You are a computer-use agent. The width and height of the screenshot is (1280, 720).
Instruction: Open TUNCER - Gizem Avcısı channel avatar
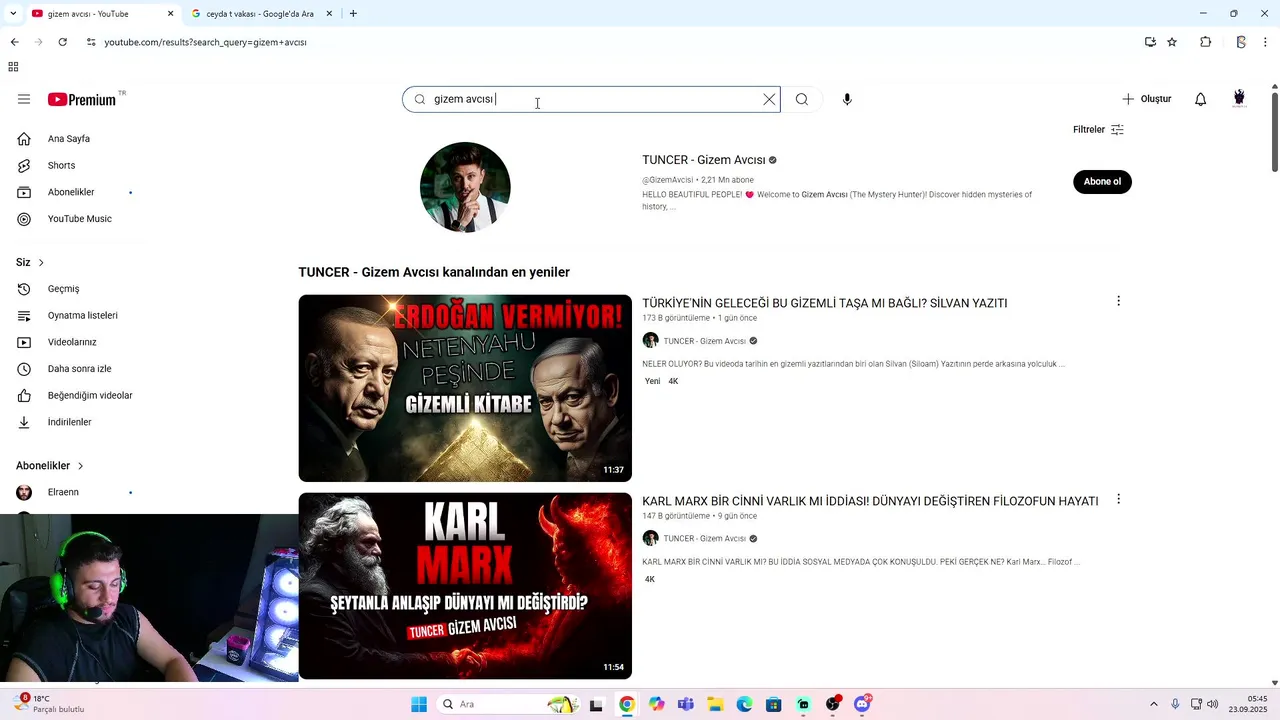tap(465, 187)
